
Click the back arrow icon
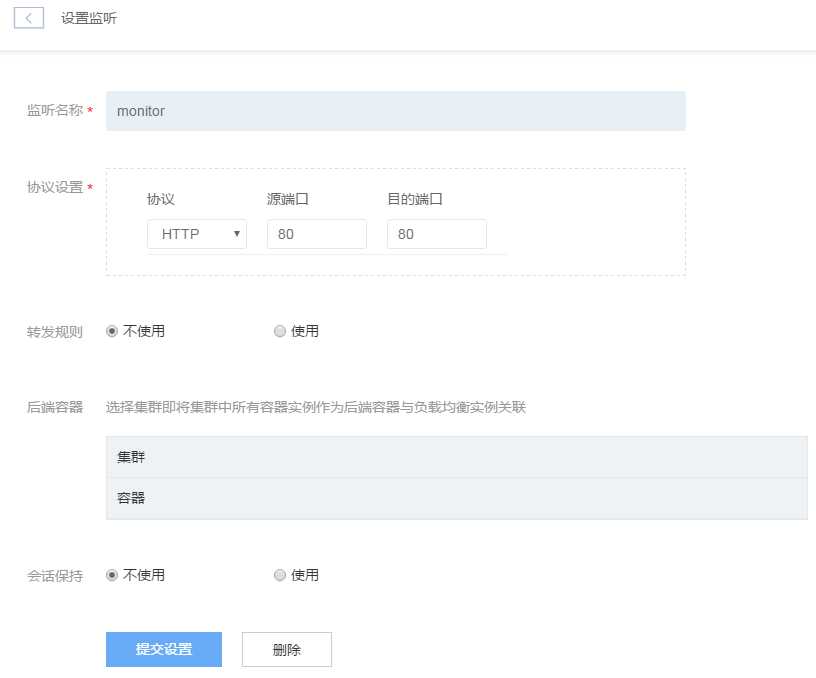click(29, 18)
